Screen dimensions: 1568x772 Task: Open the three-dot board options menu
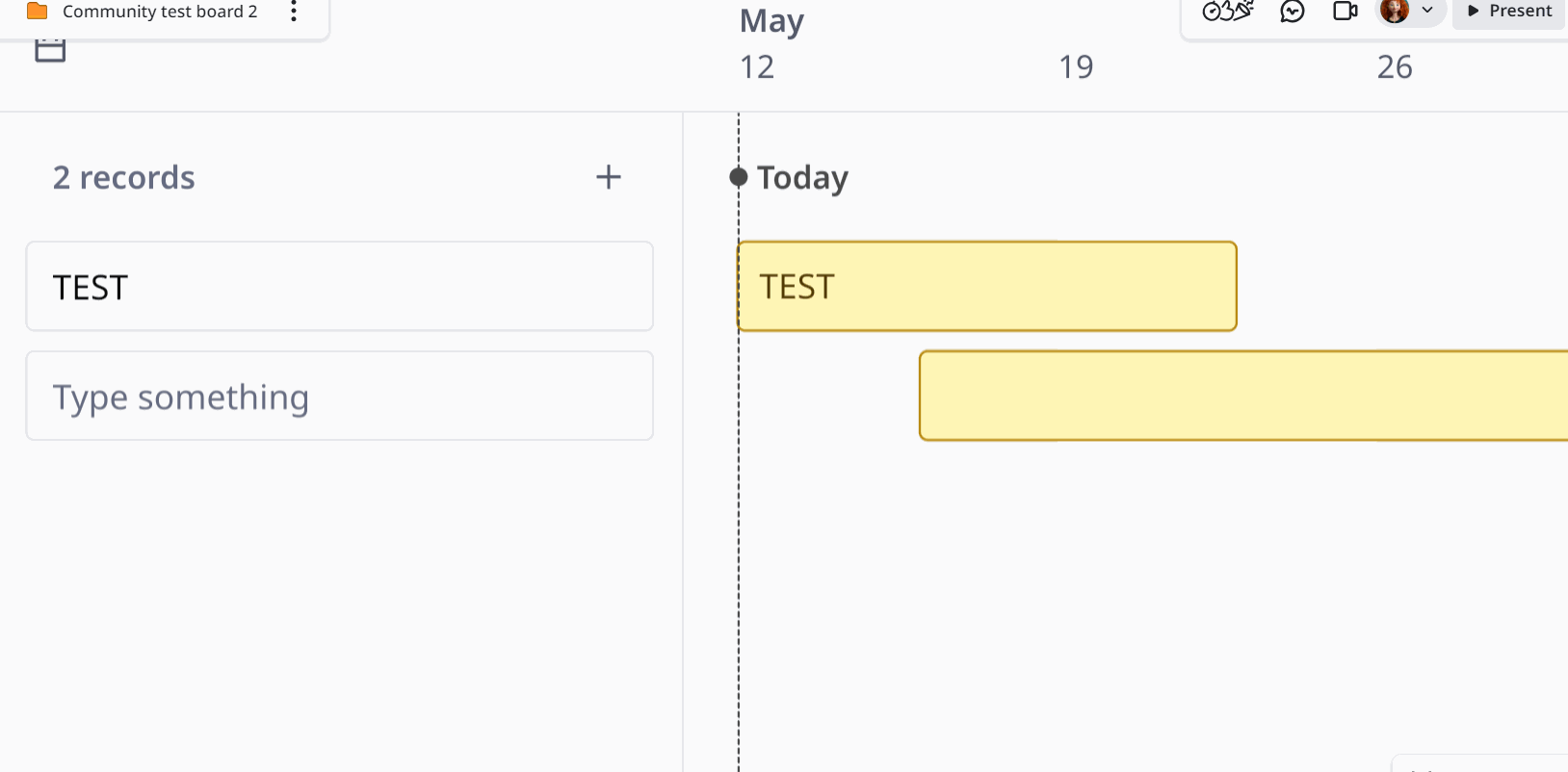294,12
